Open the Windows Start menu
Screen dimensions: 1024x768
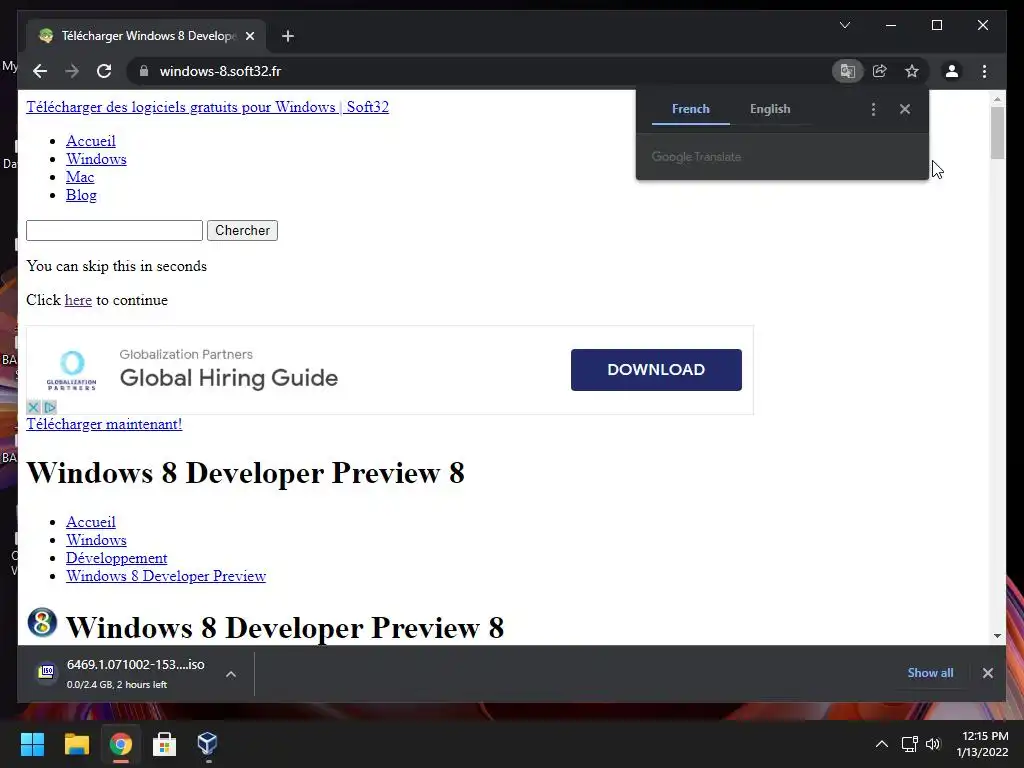coord(32,744)
